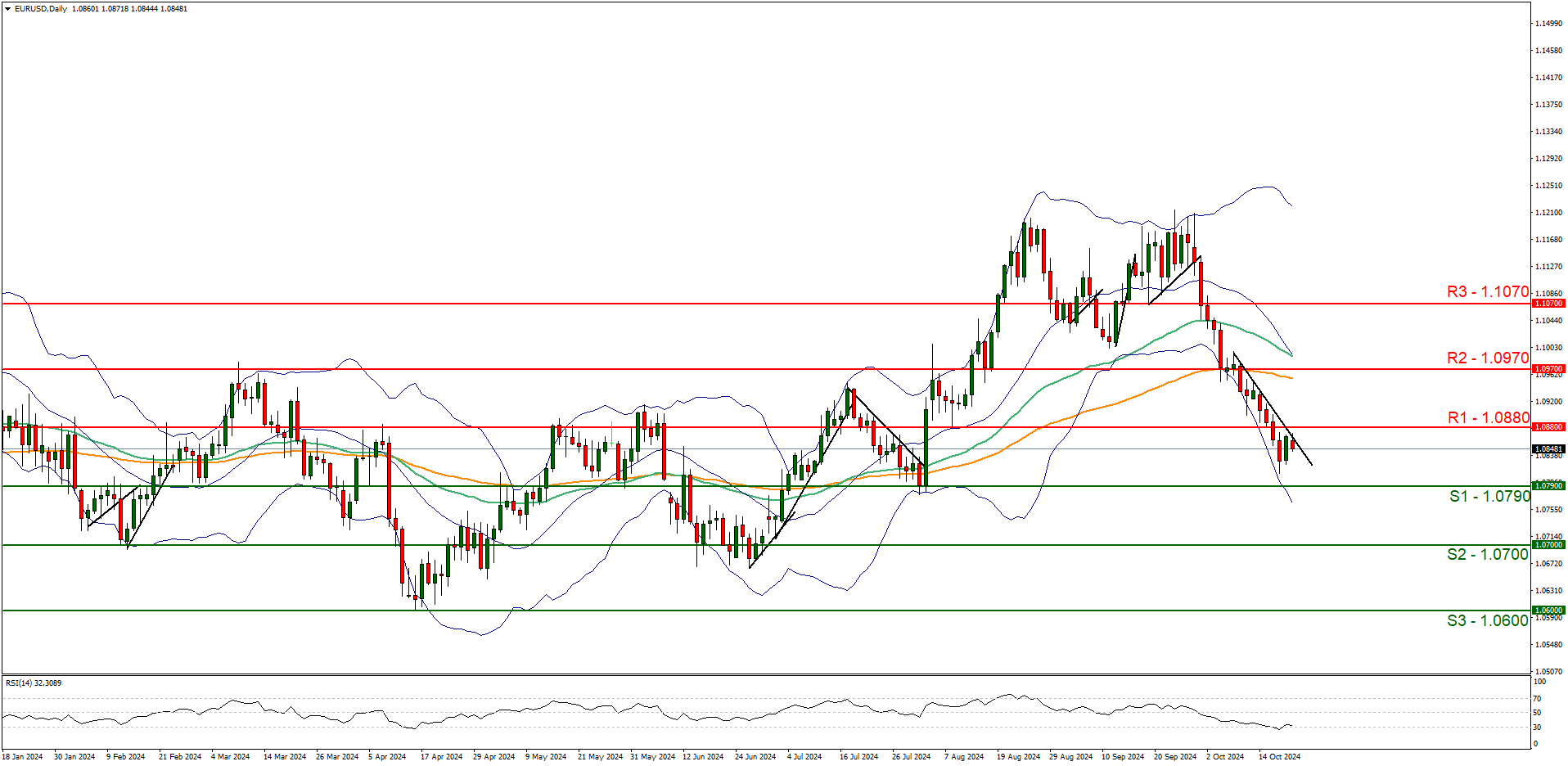Screen dimensions: 1568x766
Task: Click the 24 Jun 2024 date label
Action: point(755,757)
